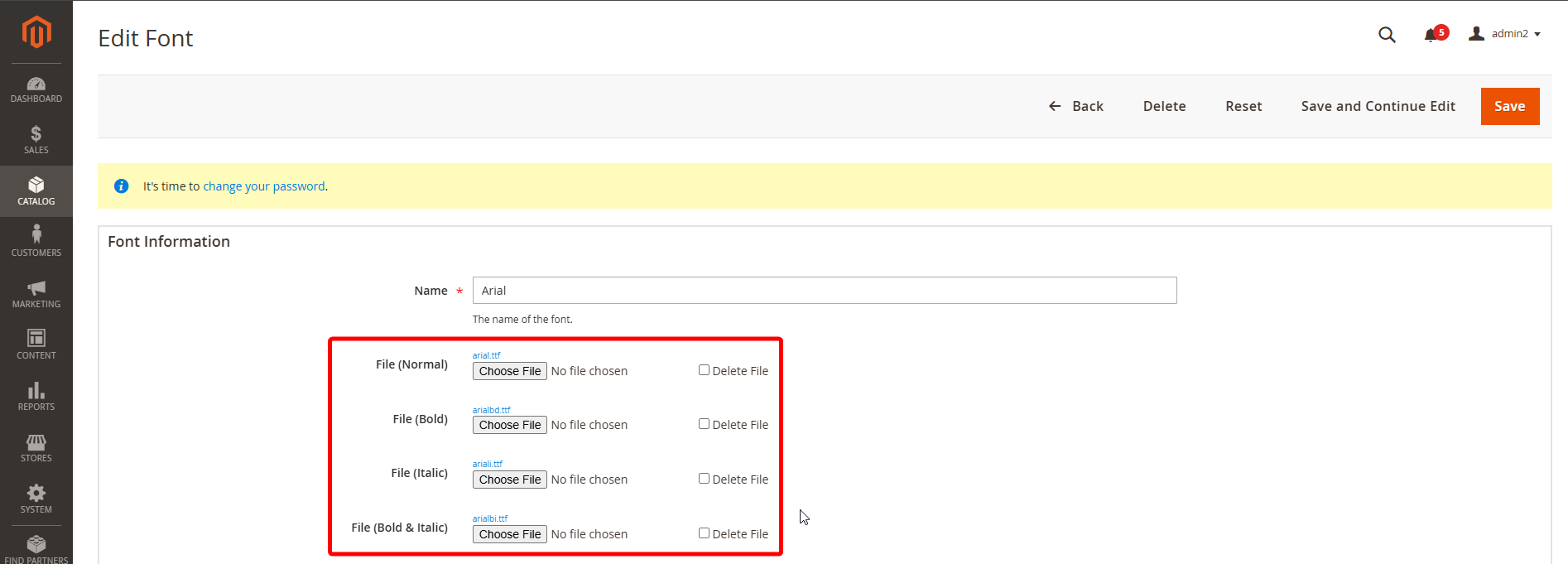Open the Marketing megaphone icon

(36, 293)
